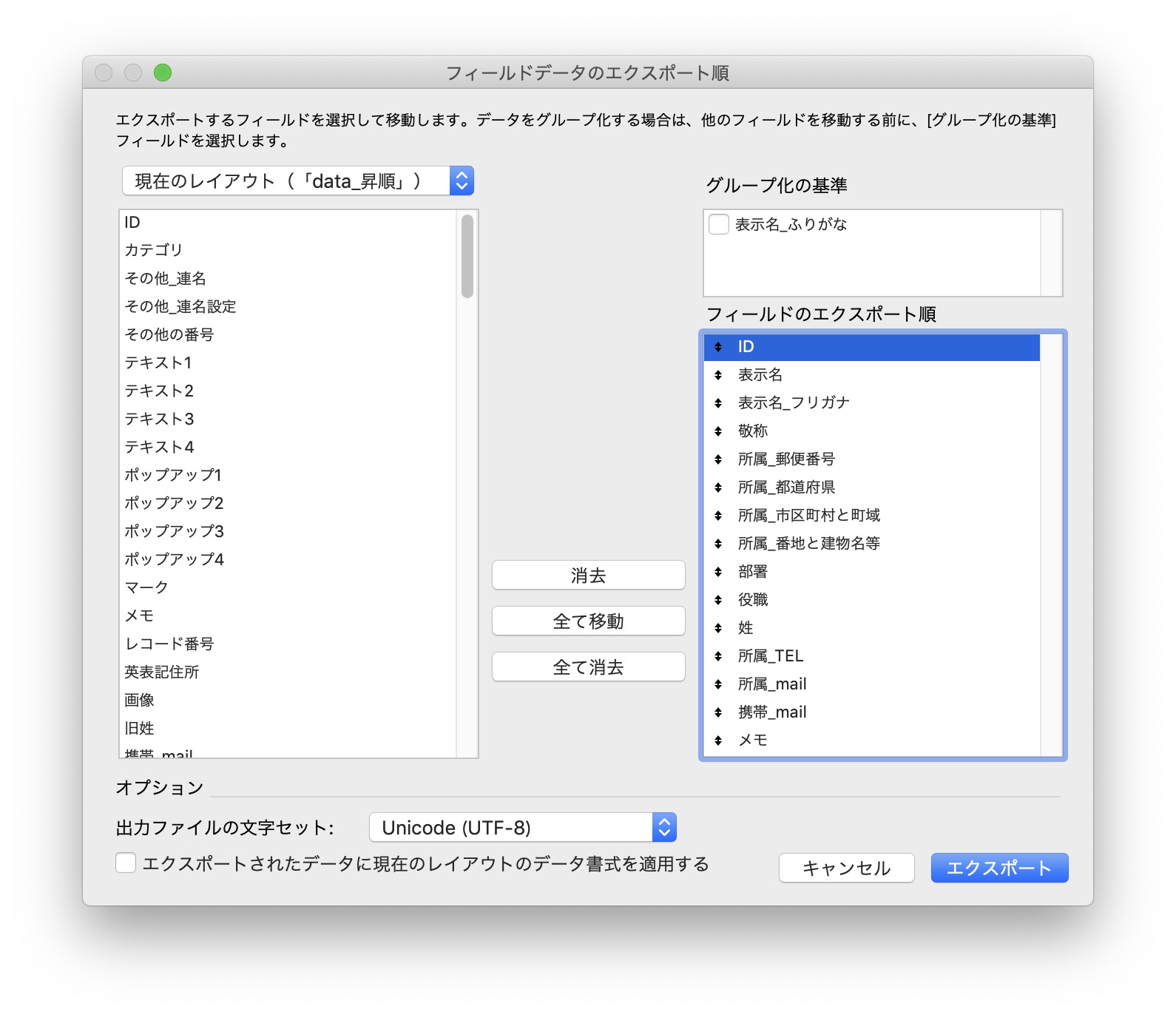This screenshot has width=1176, height=1015.
Task: Click reorder handle icon beside 部署
Action: click(x=718, y=572)
